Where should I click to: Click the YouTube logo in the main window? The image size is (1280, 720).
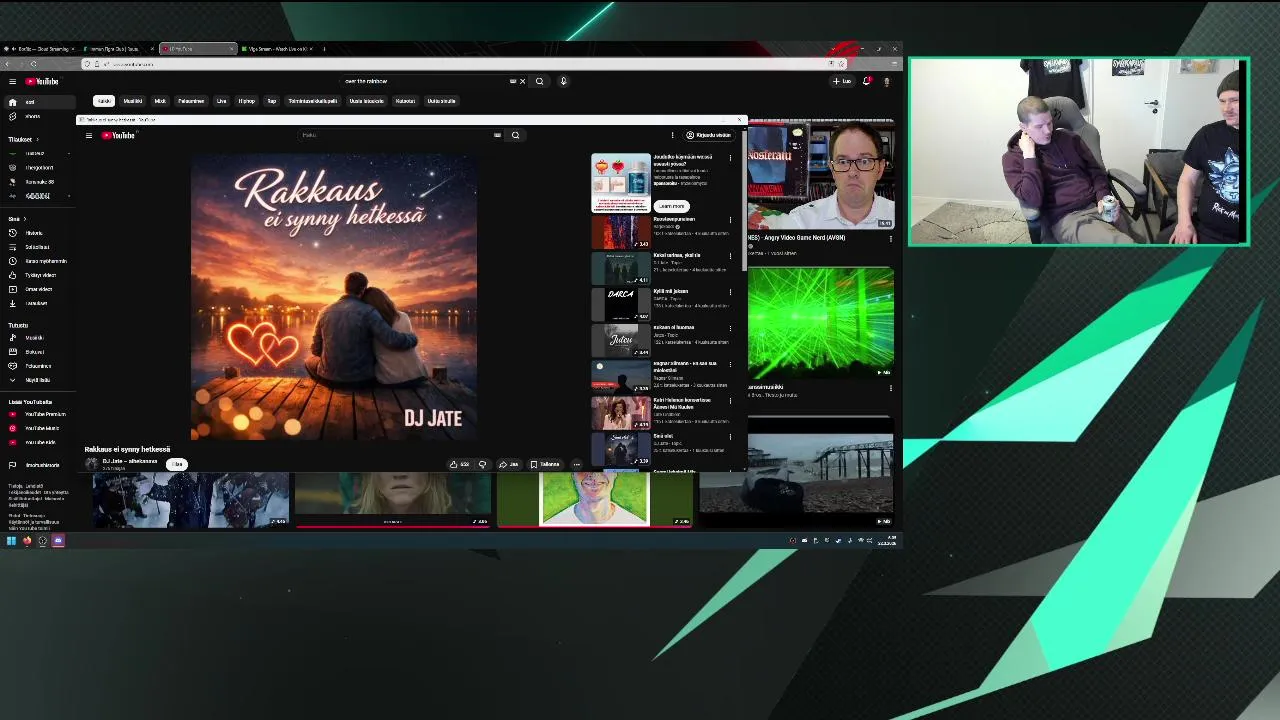coord(43,81)
